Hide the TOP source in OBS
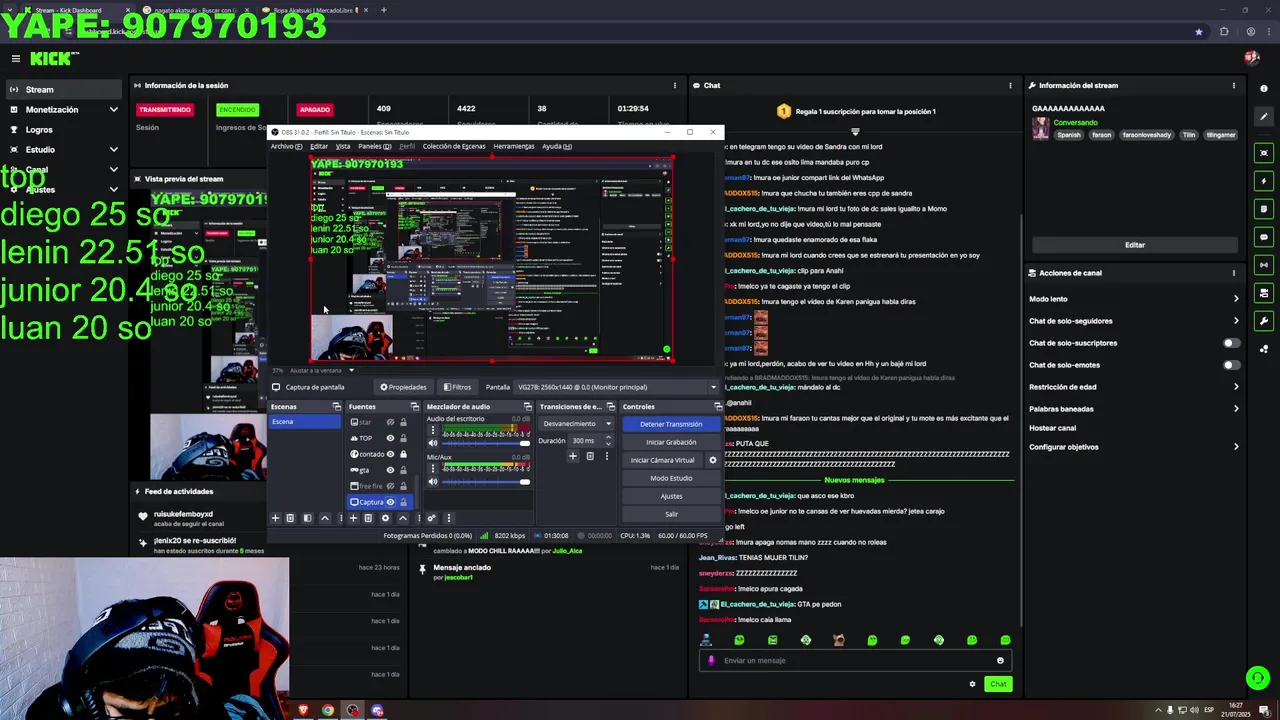Image resolution: width=1280 pixels, height=720 pixels. [390, 438]
